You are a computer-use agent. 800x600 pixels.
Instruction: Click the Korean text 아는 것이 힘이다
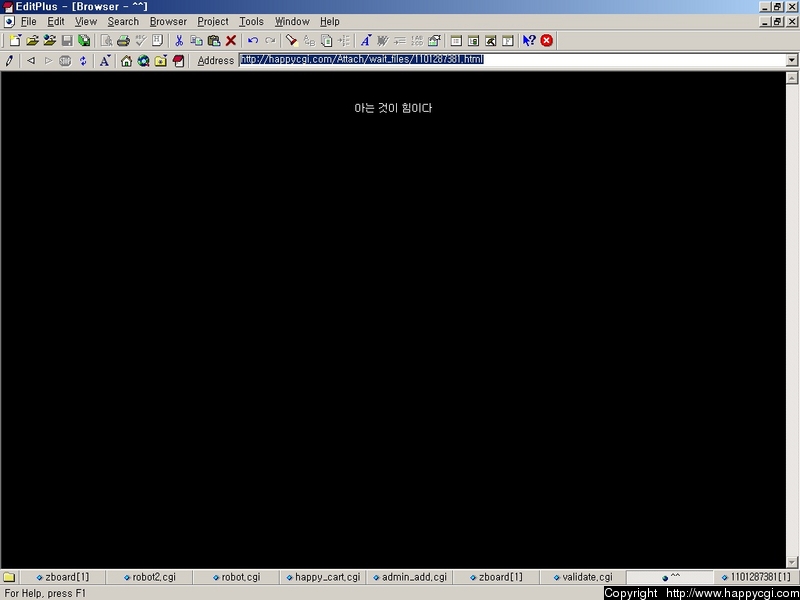point(393,108)
